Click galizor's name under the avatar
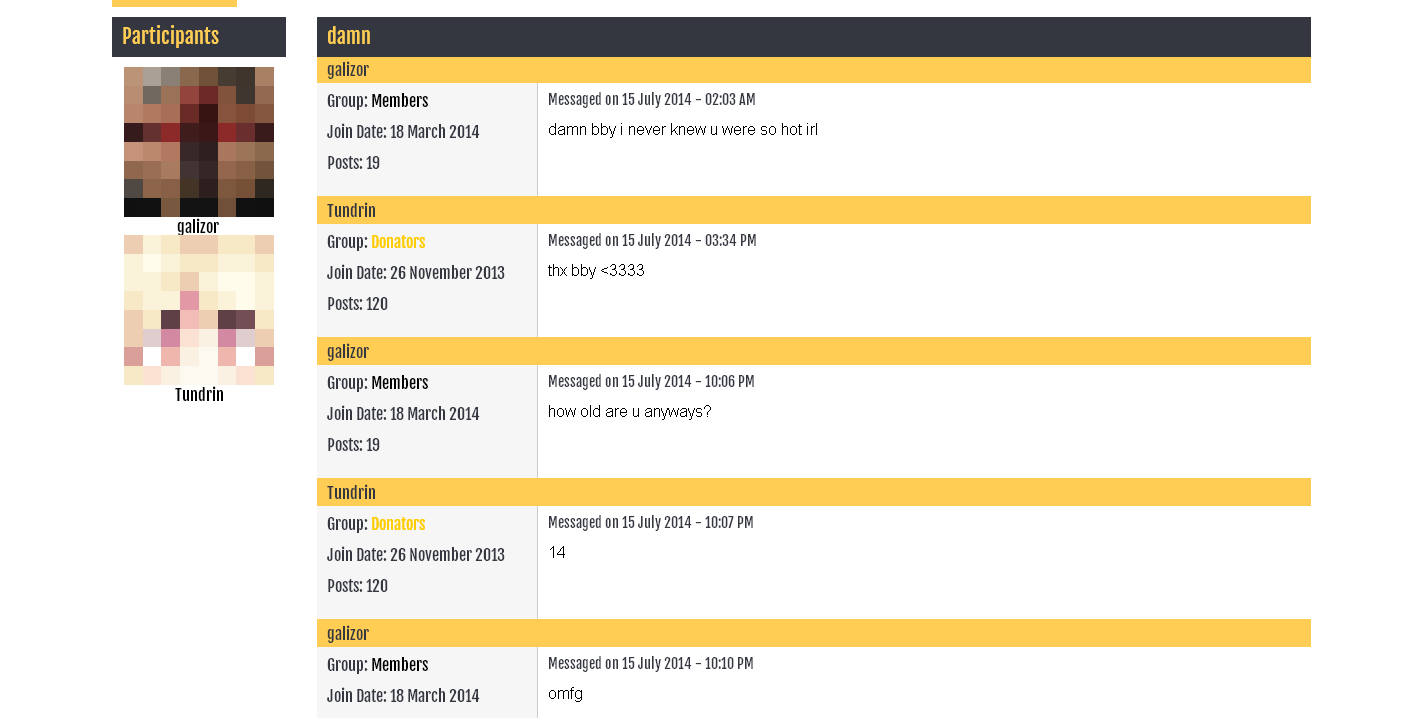 tap(198, 227)
